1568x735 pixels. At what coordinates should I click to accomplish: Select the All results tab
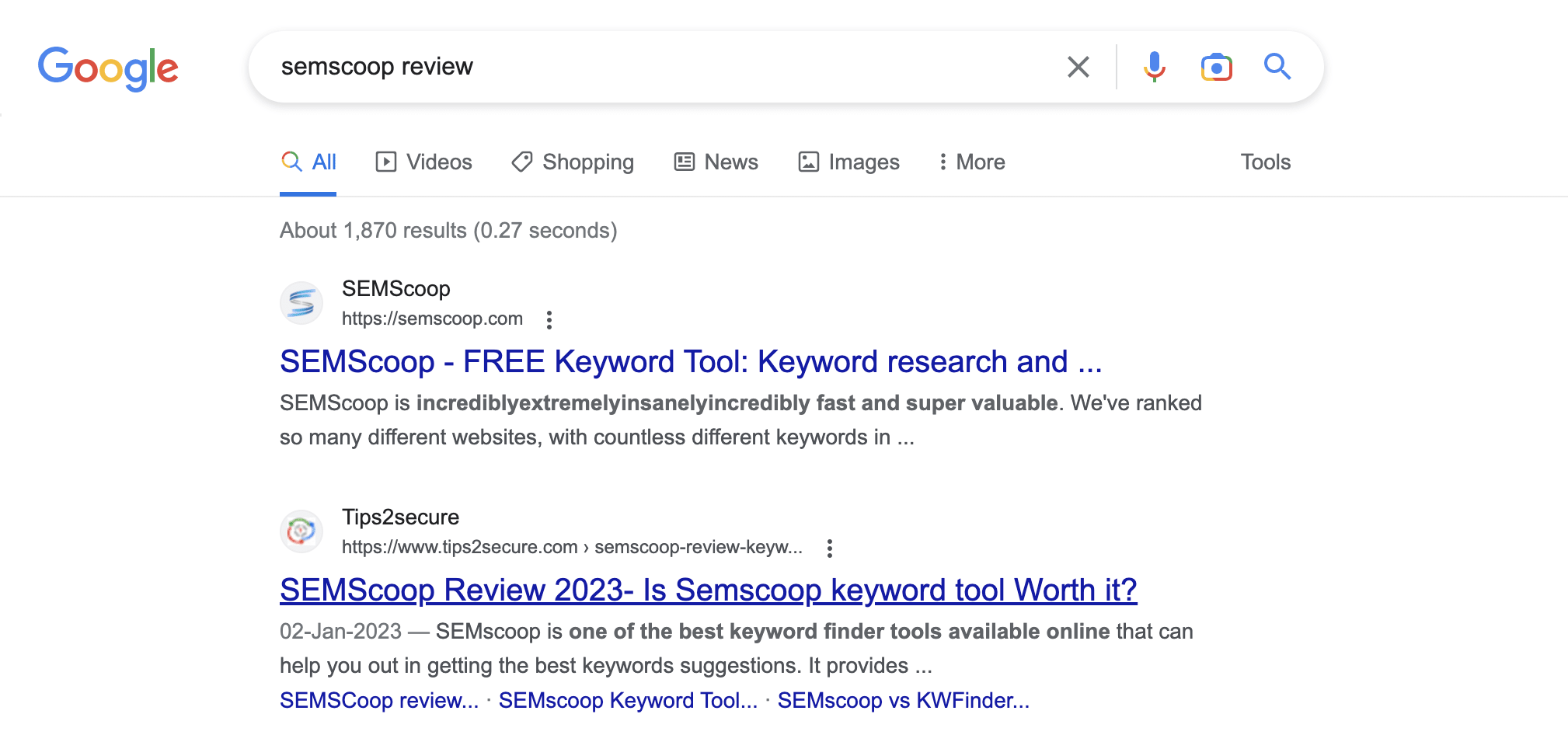click(x=308, y=162)
